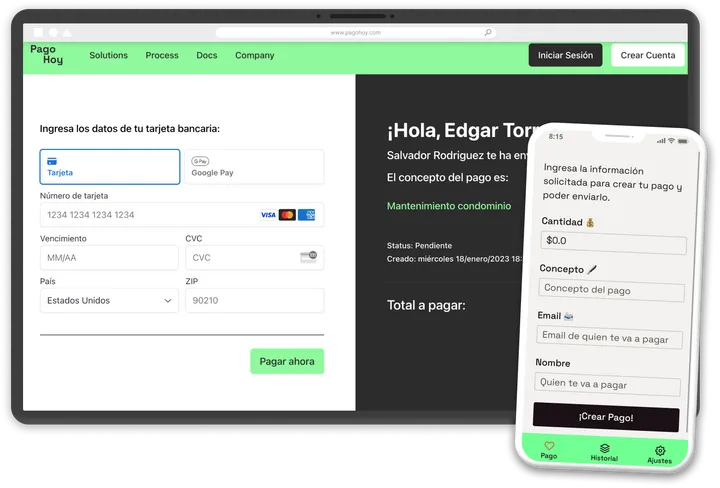Focus the CVC input field

click(x=254, y=258)
